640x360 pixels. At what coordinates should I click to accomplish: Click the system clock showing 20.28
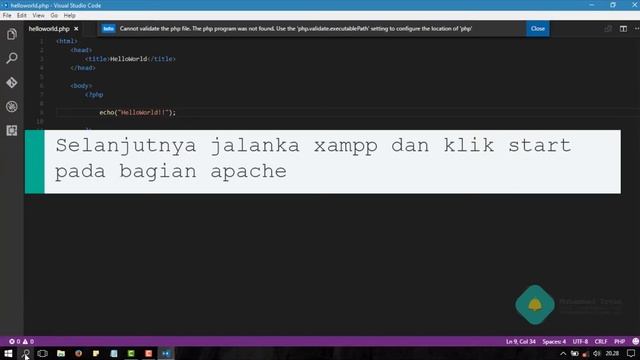click(611, 353)
